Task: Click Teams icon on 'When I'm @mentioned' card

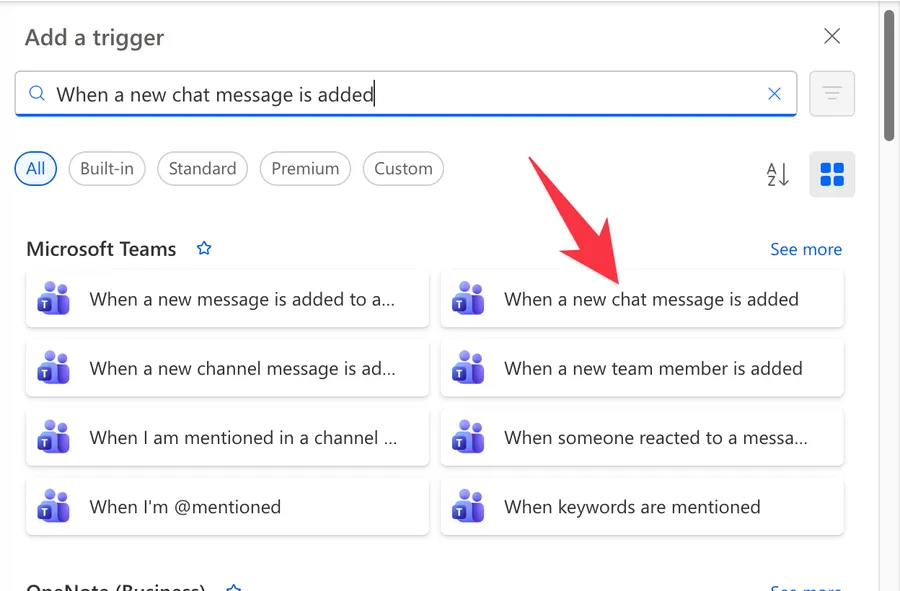Action: pos(53,506)
